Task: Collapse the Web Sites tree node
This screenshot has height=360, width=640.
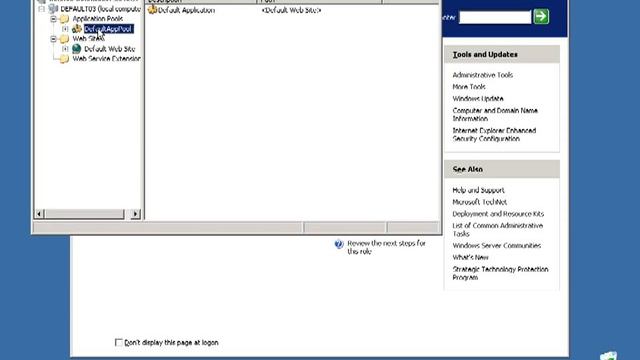Action: 53,39
